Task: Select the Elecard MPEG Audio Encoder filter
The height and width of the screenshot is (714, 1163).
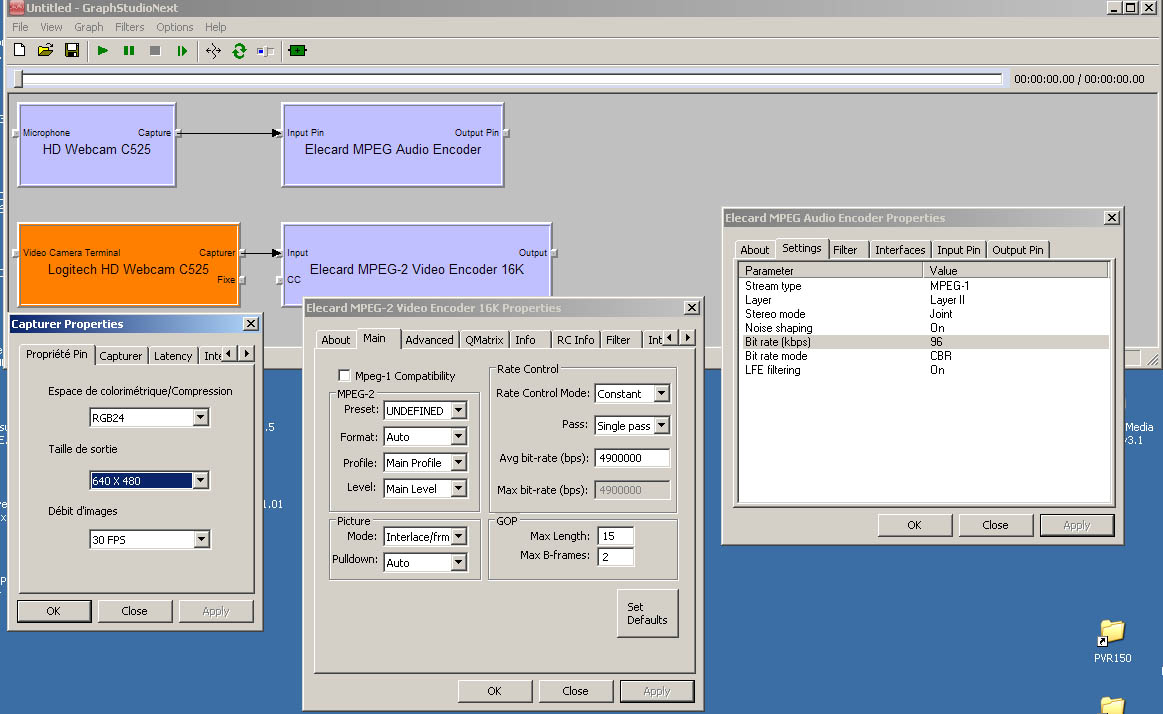Action: [x=392, y=145]
